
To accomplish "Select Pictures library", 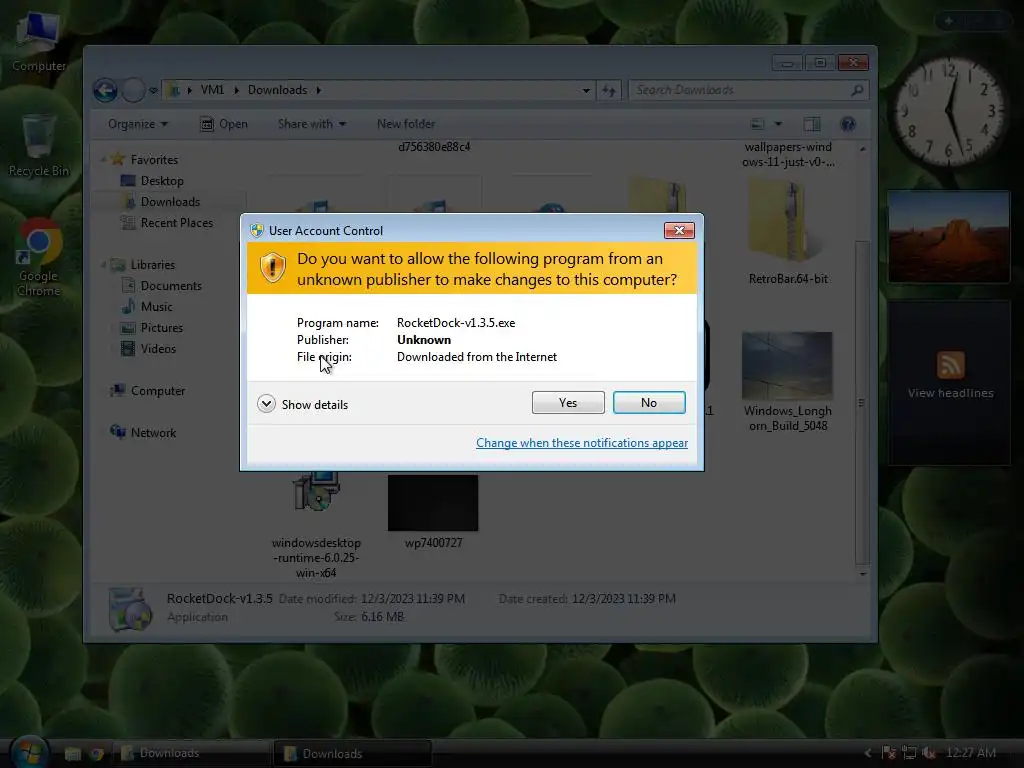I will pyautogui.click(x=161, y=327).
